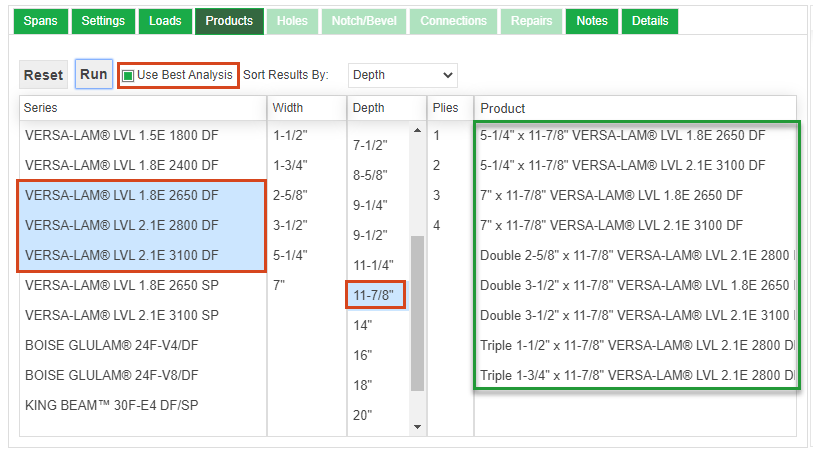This screenshot has width=813, height=452.
Task: Select series VERSA-LAM LVL 2.1E 2800 DF
Action: pos(143,225)
